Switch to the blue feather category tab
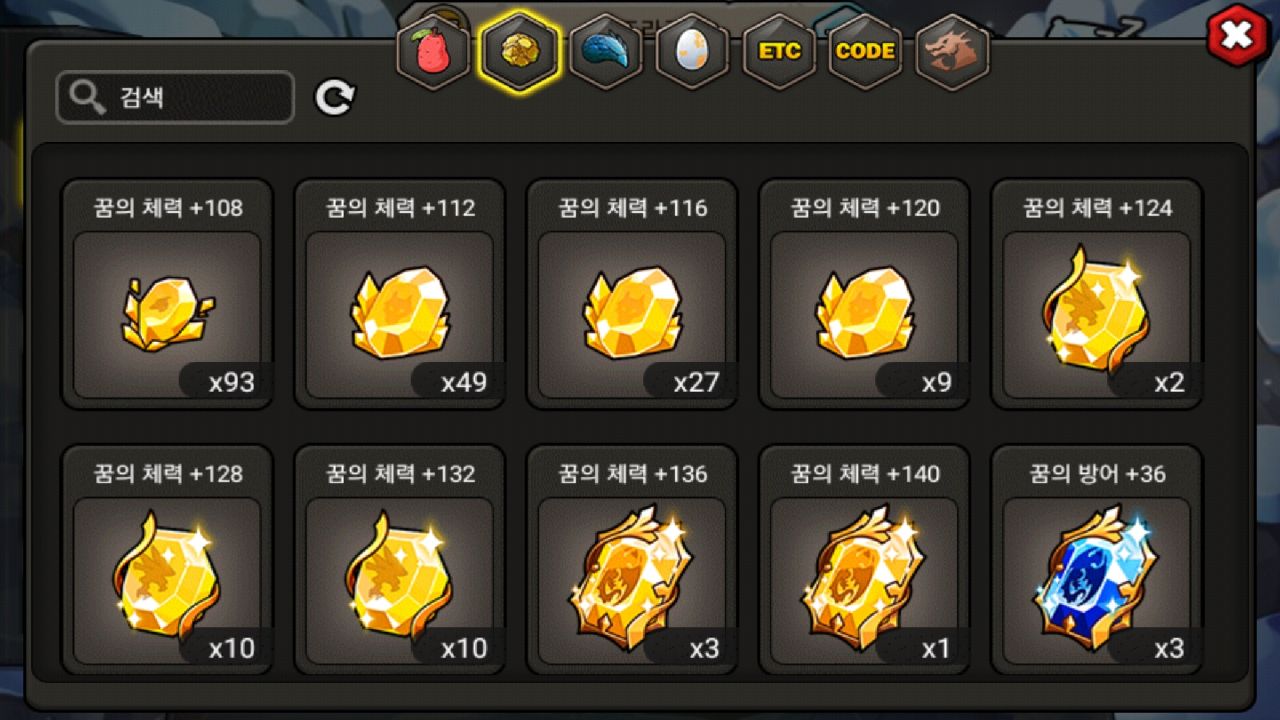The width and height of the screenshot is (1280, 720). [606, 52]
